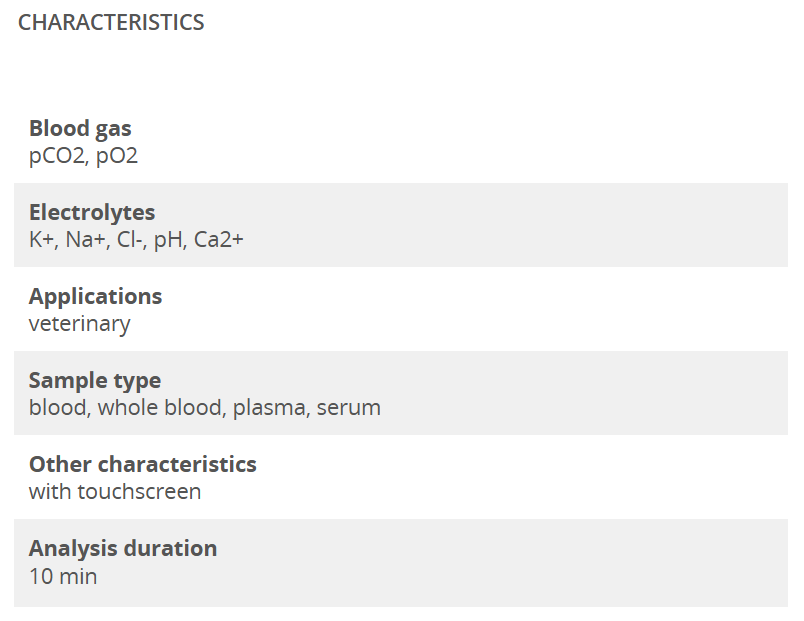The height and width of the screenshot is (621, 804).
Task: Select the Blood gas label
Action: tap(80, 128)
